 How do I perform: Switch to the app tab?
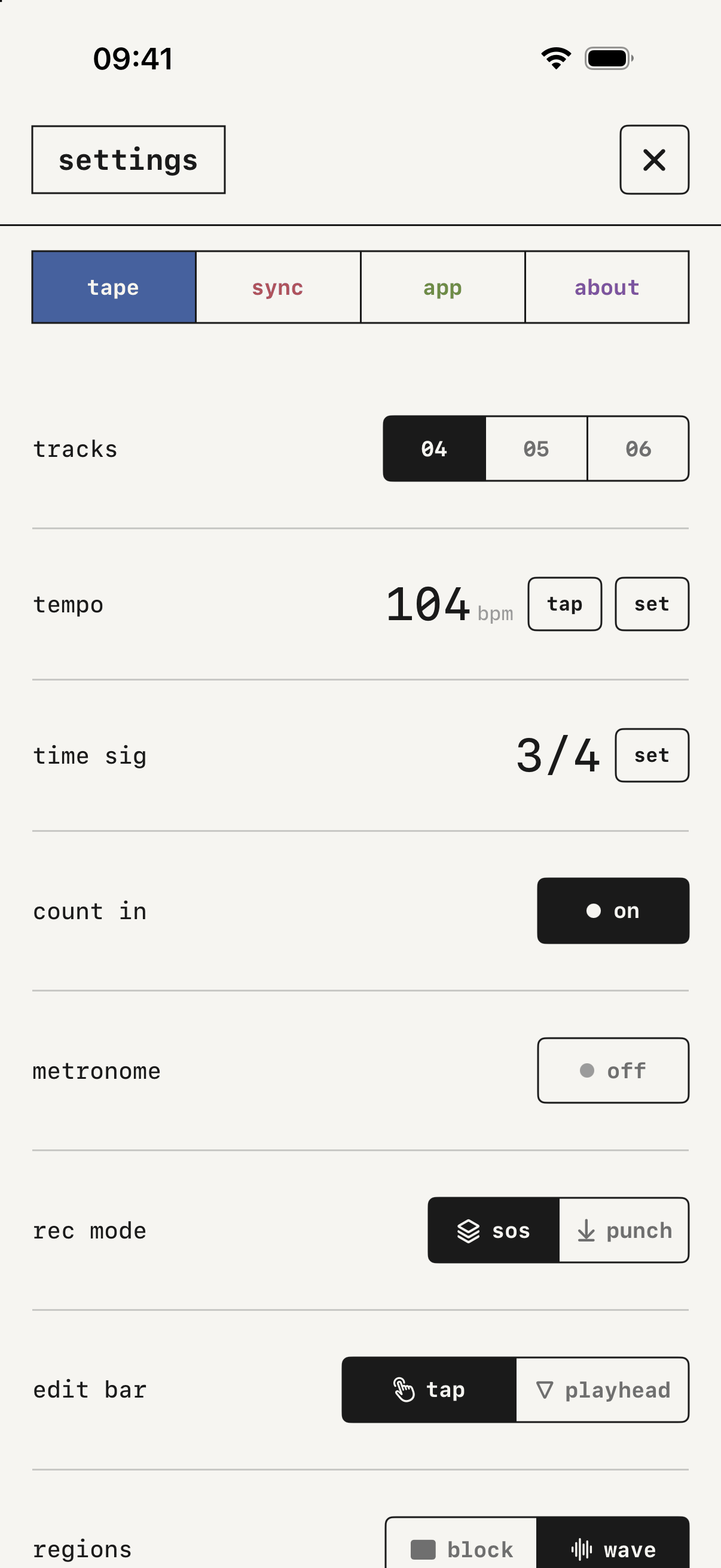442,286
